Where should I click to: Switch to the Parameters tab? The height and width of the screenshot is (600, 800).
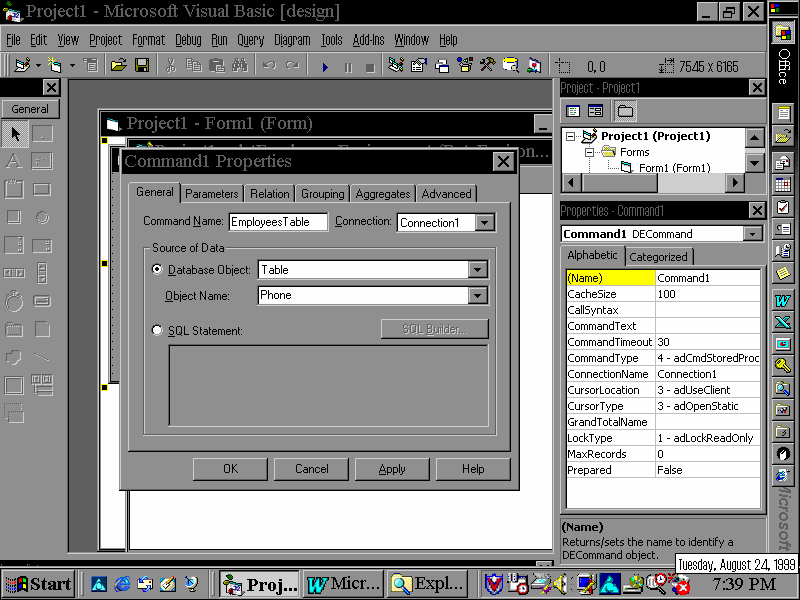pyautogui.click(x=212, y=193)
